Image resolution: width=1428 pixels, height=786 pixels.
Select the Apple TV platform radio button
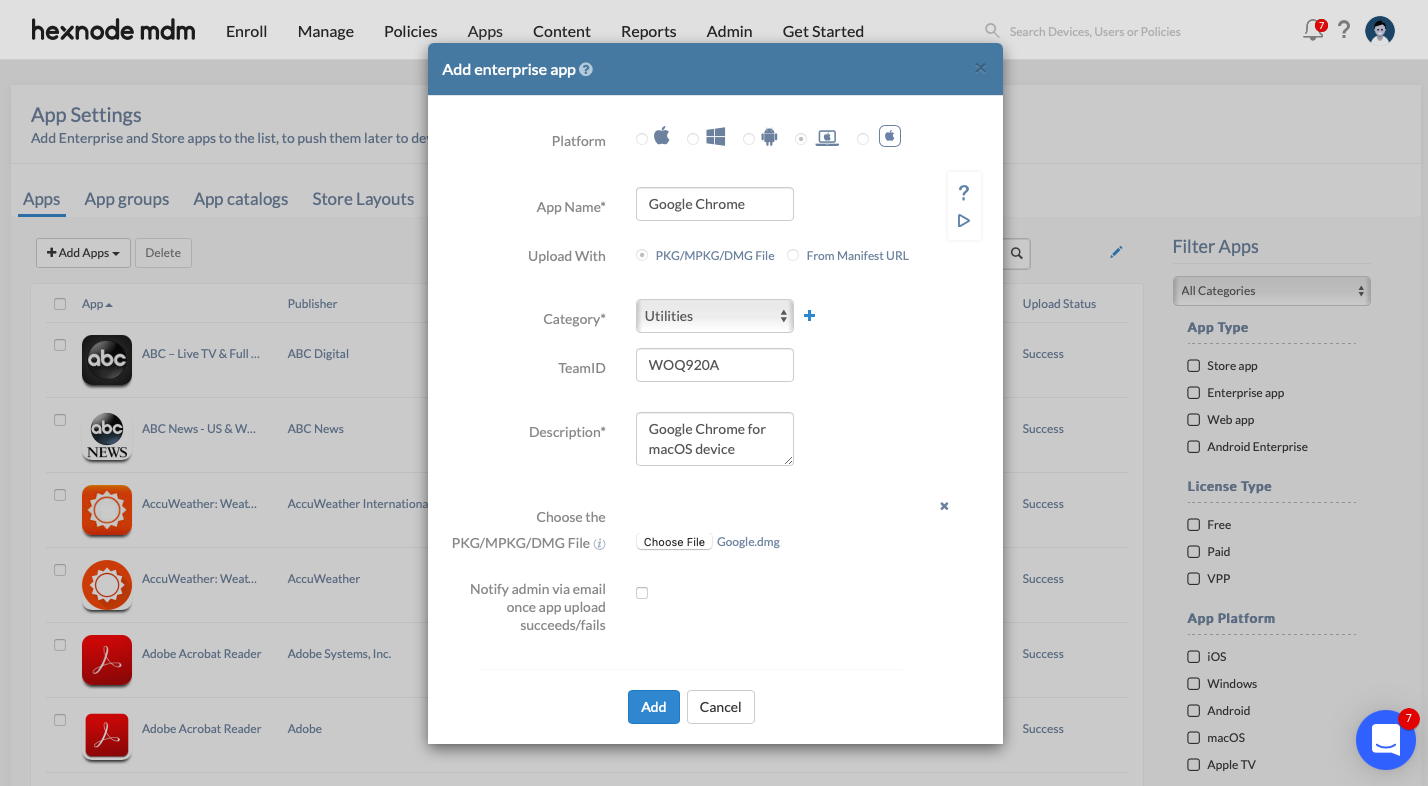click(863, 140)
